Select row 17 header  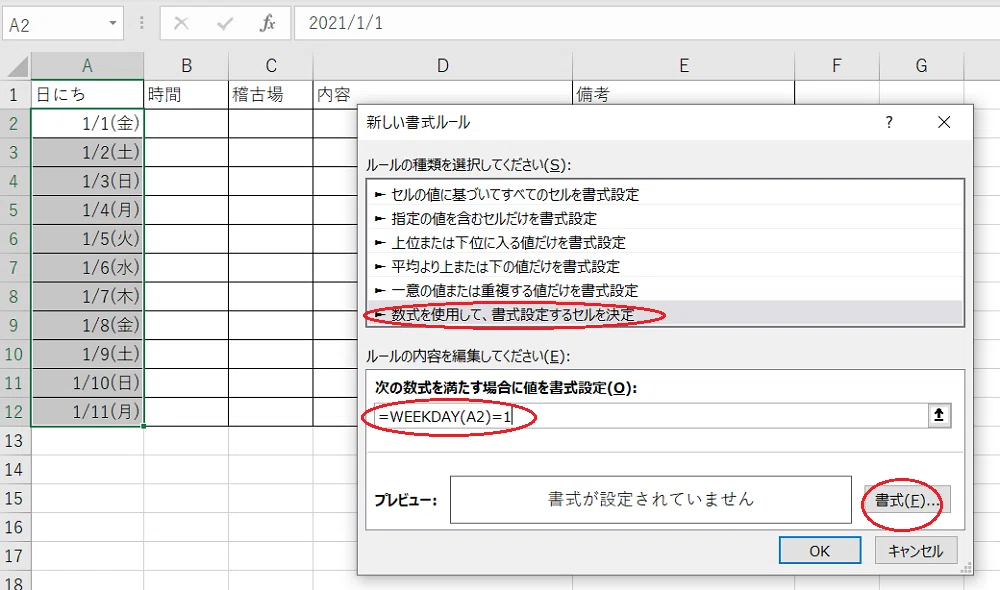tap(14, 556)
